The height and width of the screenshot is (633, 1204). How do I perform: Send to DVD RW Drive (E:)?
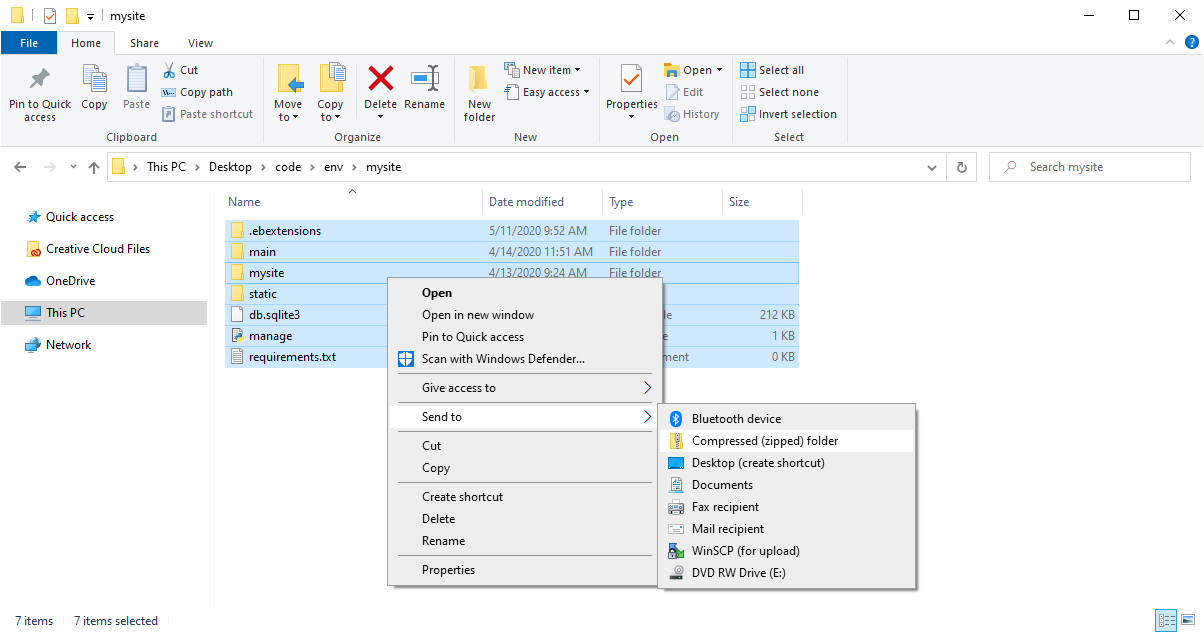click(786, 573)
